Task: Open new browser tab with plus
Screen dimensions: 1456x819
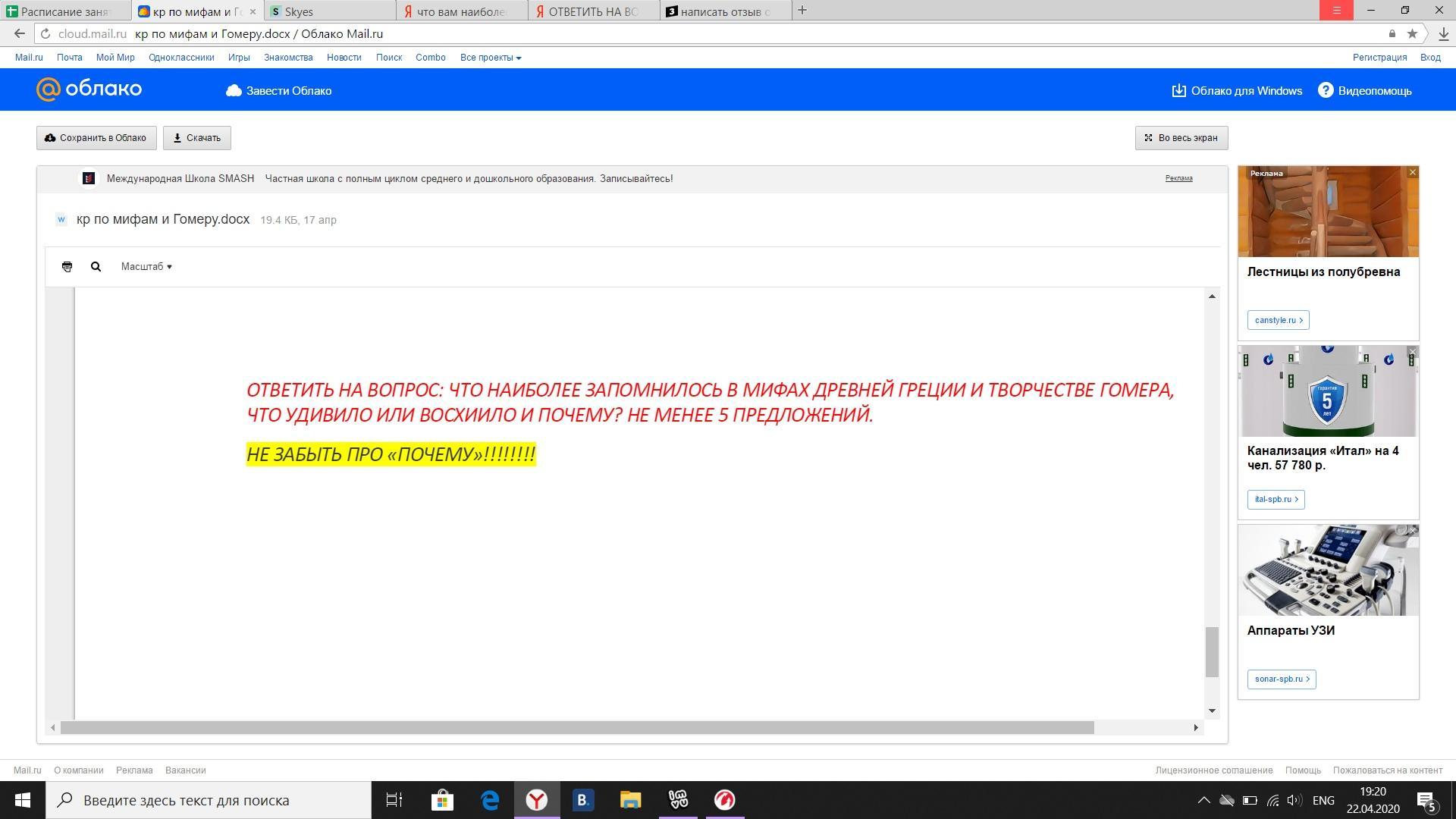Action: (802, 11)
